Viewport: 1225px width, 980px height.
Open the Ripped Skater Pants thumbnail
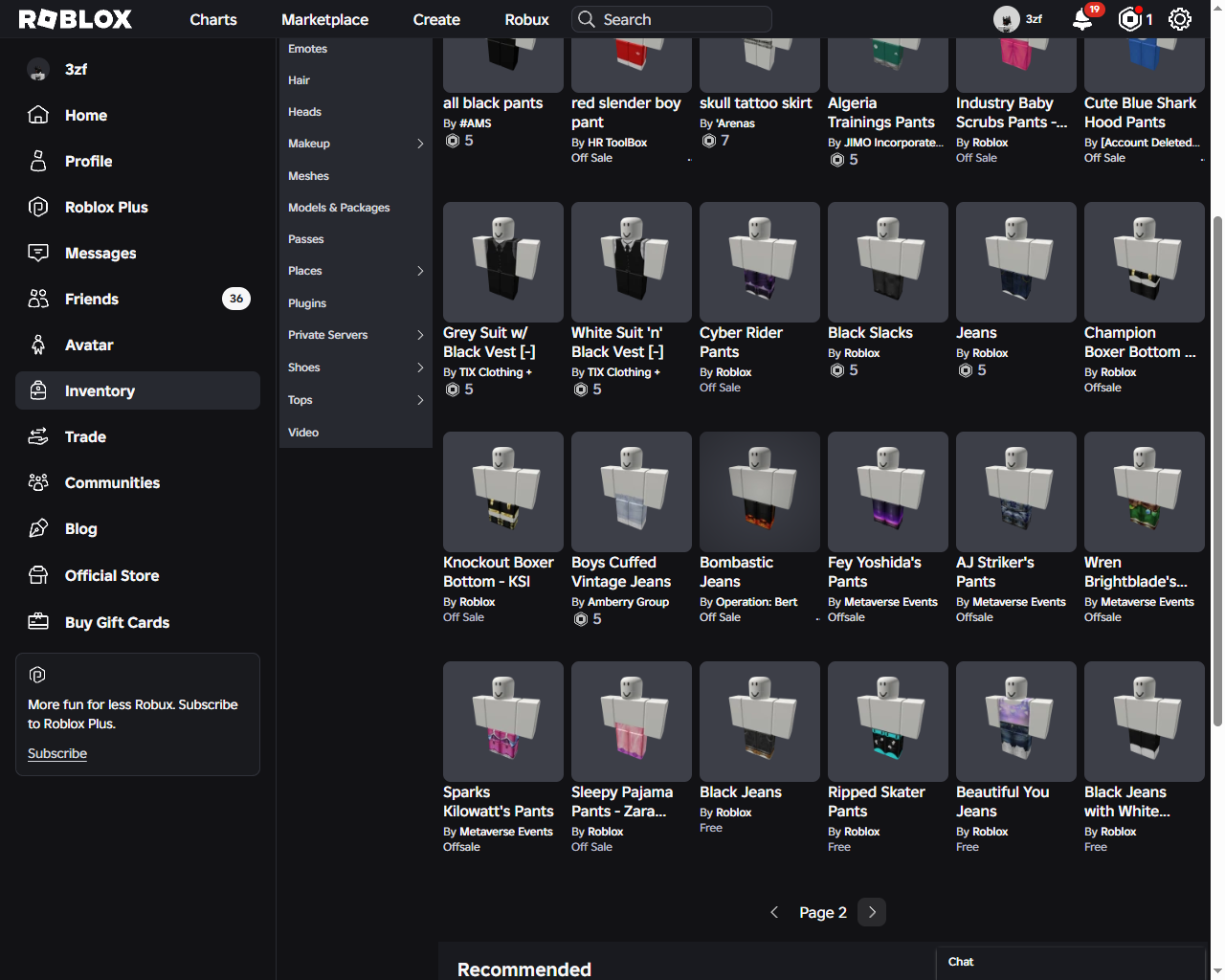[x=888, y=722]
